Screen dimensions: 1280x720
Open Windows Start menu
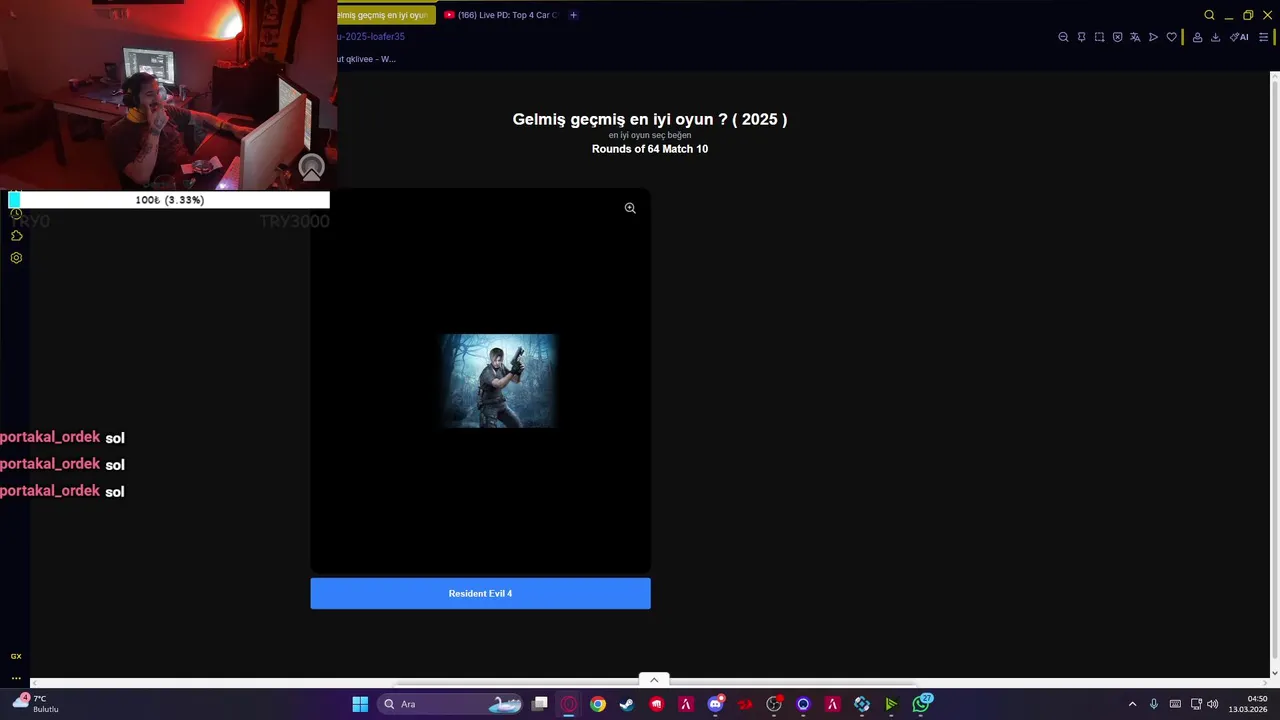coord(360,704)
